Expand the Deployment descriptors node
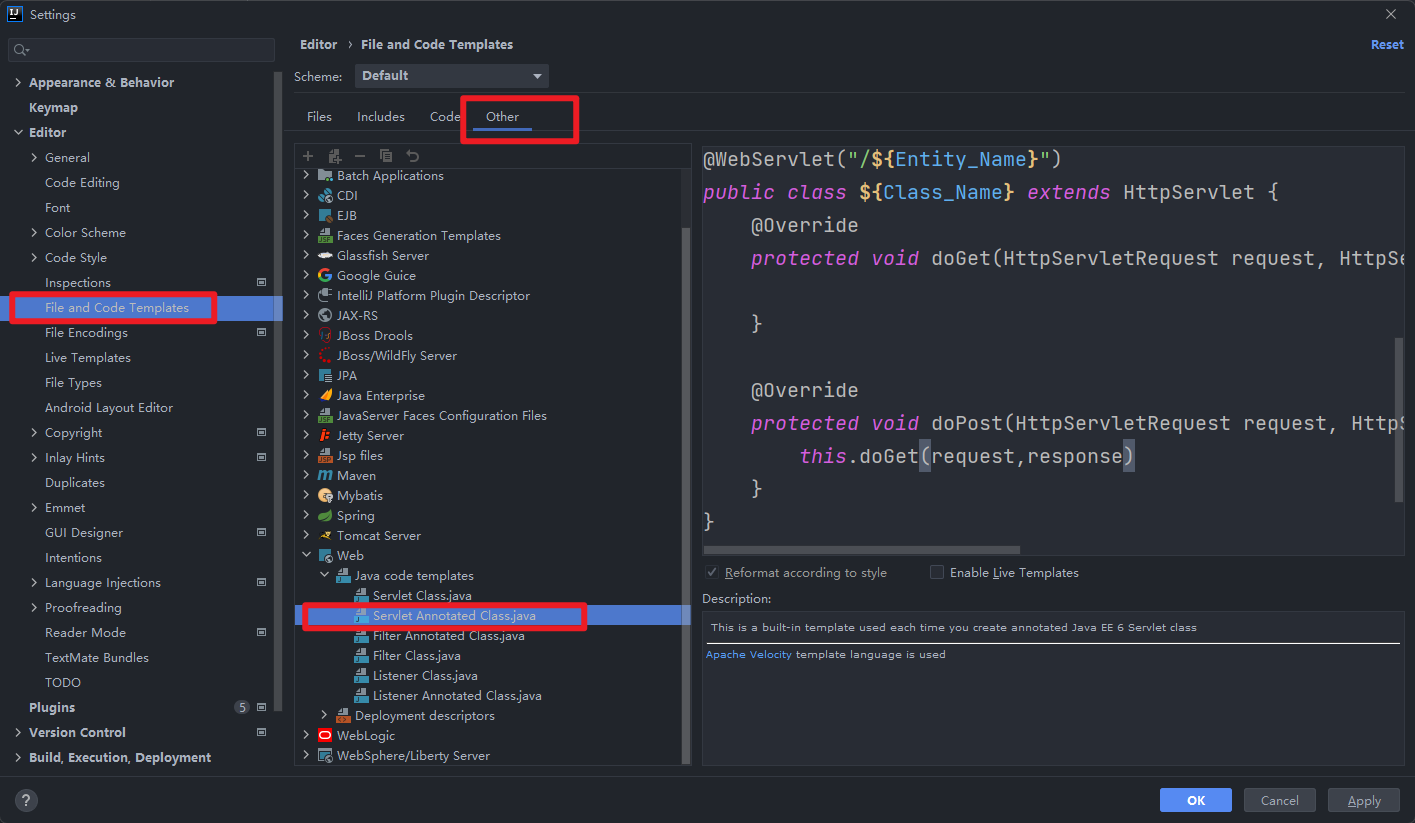 [324, 716]
